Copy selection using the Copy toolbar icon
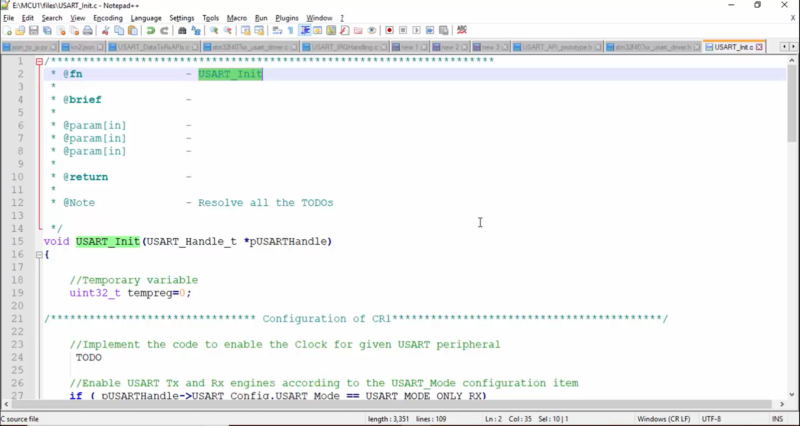This screenshot has width=800, height=426. (119, 31)
